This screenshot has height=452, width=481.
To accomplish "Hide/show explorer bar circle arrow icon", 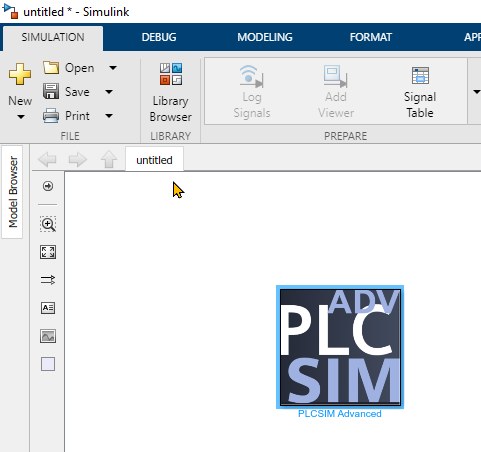I will coord(48,186).
